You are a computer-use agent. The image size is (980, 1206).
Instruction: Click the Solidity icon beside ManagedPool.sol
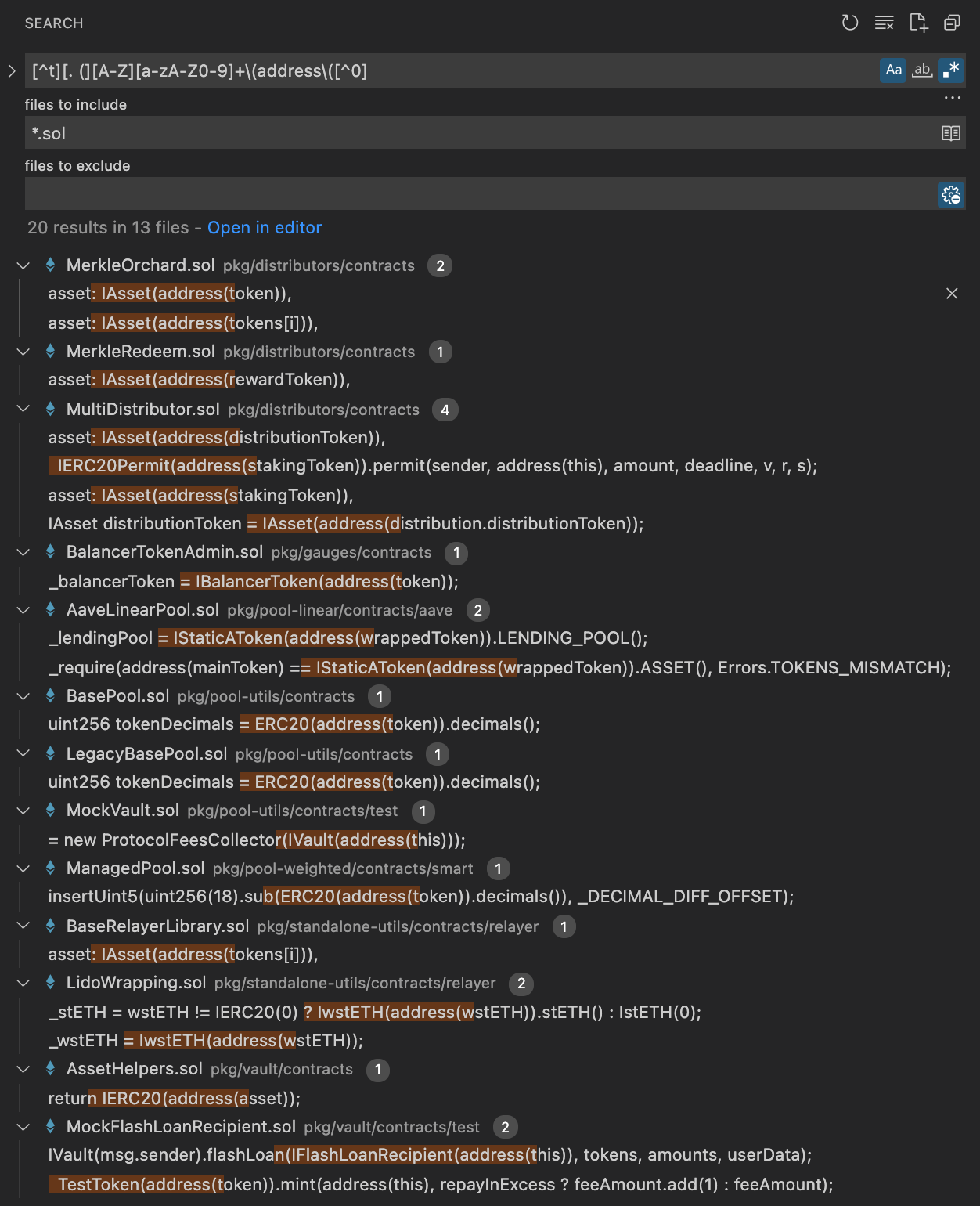click(50, 868)
